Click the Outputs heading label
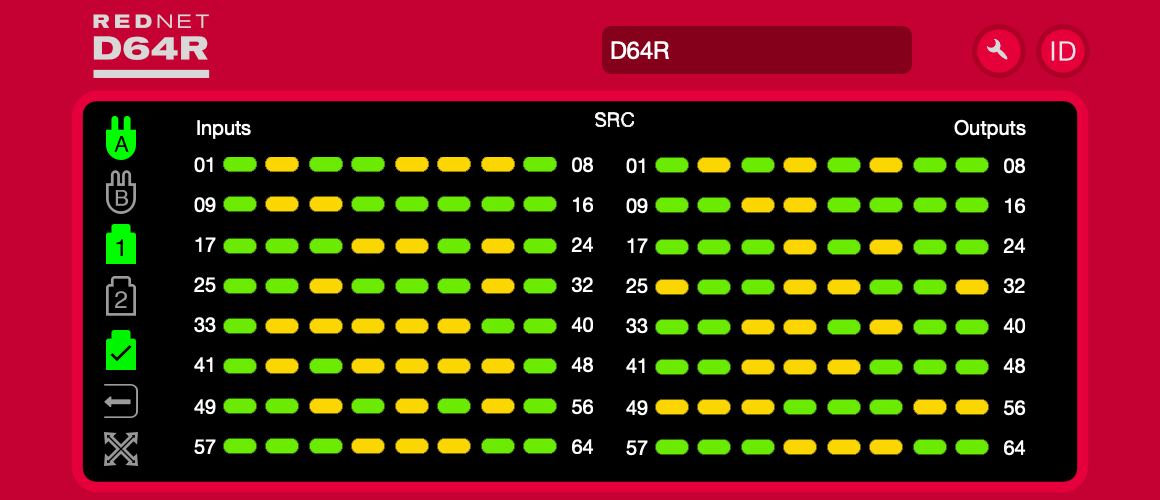Image resolution: width=1160 pixels, height=500 pixels. tap(990, 129)
